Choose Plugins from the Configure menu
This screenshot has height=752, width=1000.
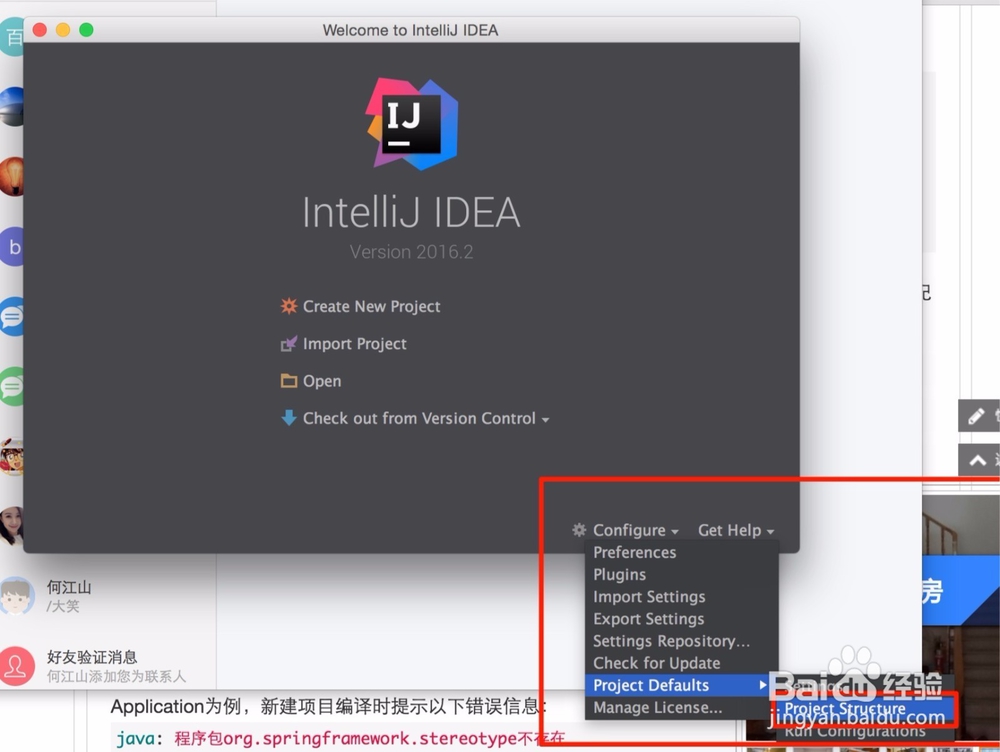(681, 575)
